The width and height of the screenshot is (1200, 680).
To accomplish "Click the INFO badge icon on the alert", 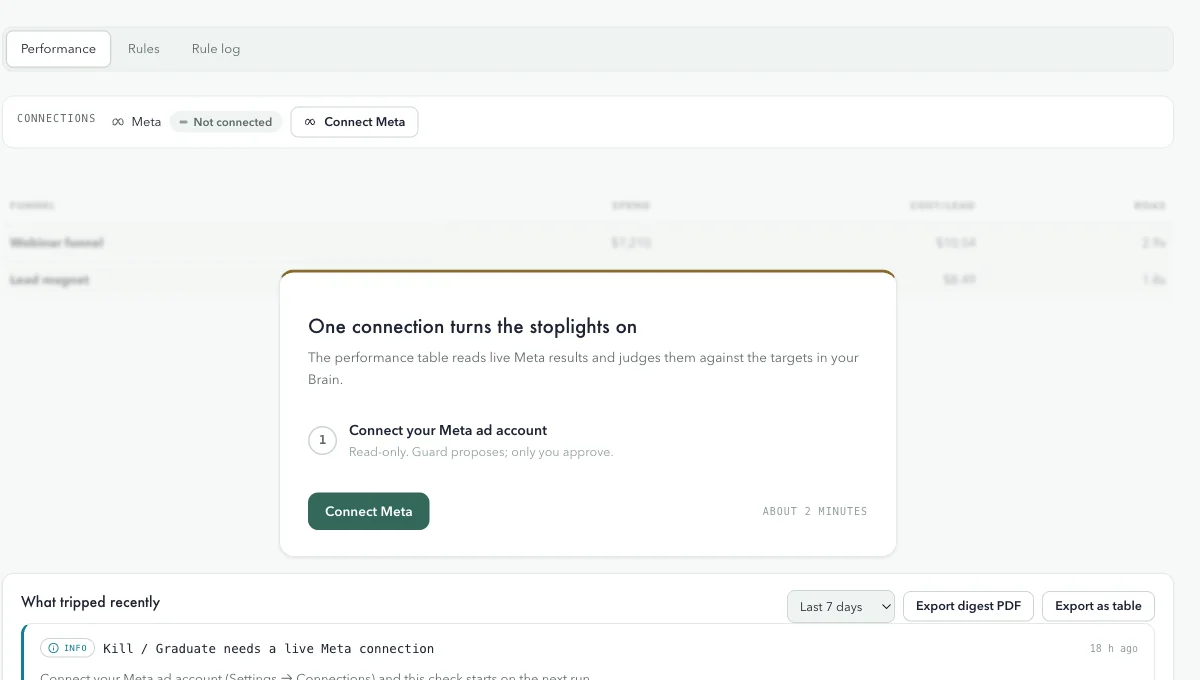I will pos(53,648).
